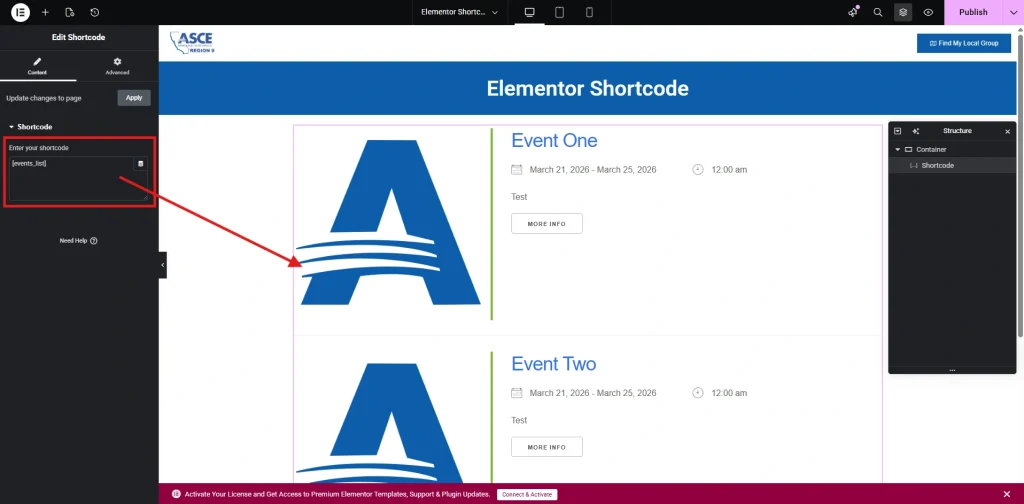Click the Event One logo image
1024x504 pixels.
click(390, 223)
